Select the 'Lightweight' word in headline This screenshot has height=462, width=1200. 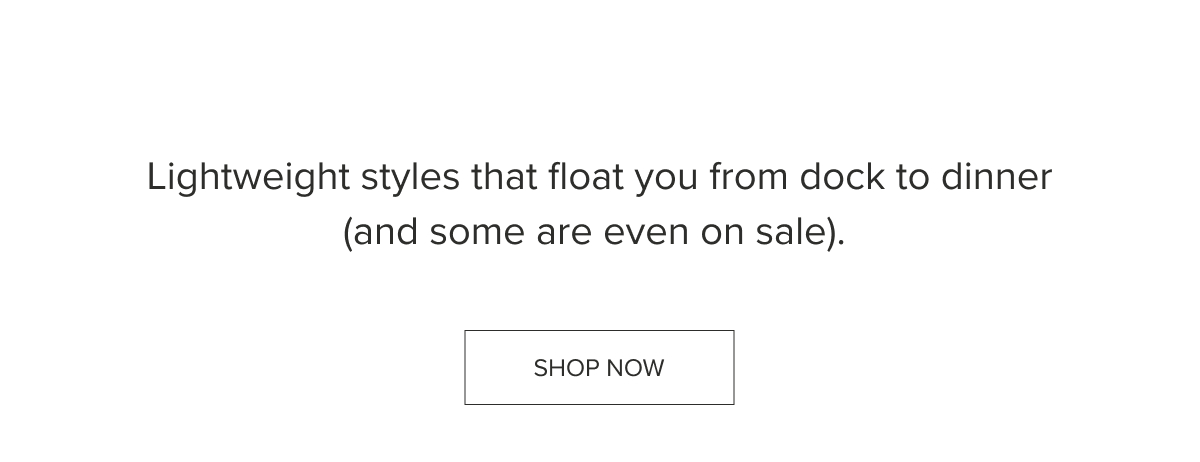pos(249,179)
